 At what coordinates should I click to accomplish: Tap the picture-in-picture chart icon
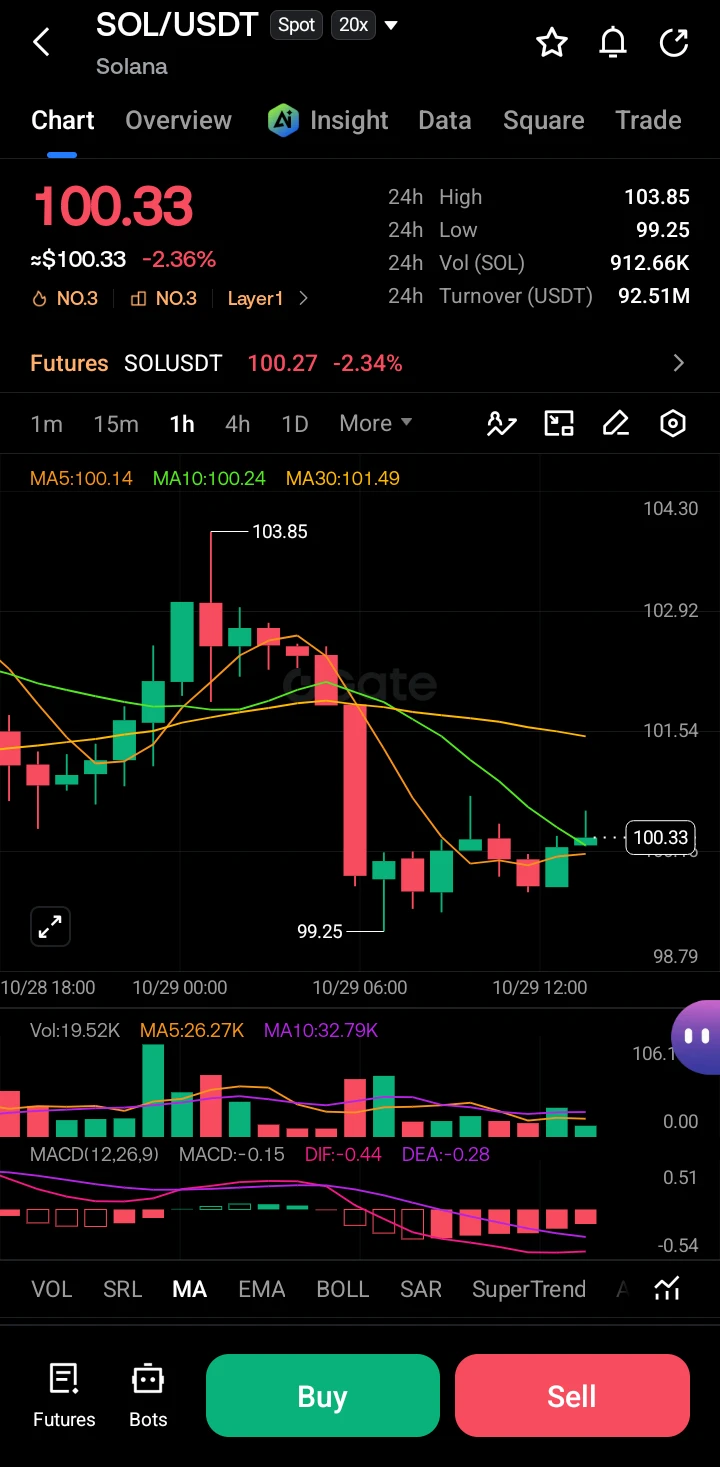tap(559, 424)
